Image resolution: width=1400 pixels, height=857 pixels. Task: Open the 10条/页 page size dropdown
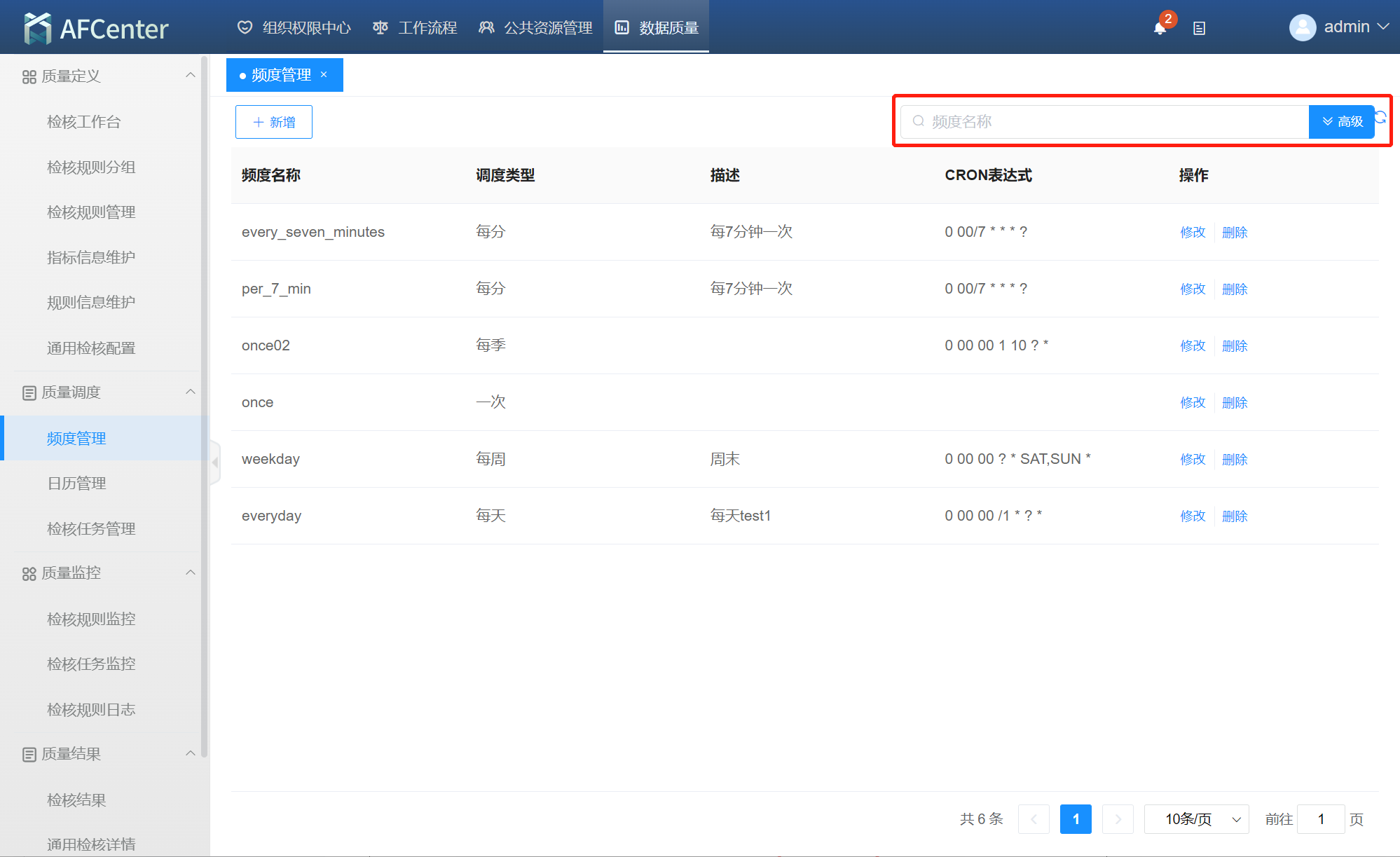pos(1196,819)
